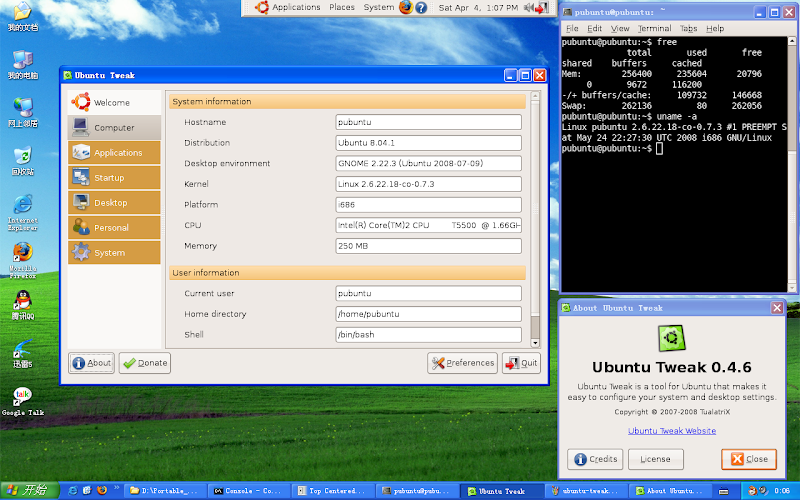Open the Firefox launcher in GNOME panel
Image resolution: width=800 pixels, height=500 pixels.
(406, 7)
